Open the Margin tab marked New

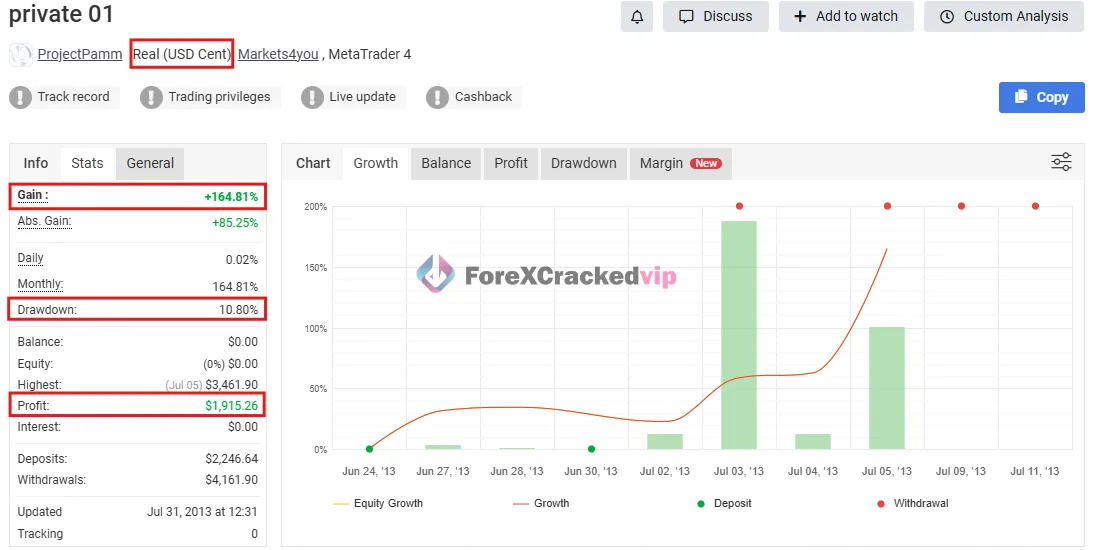tap(679, 163)
